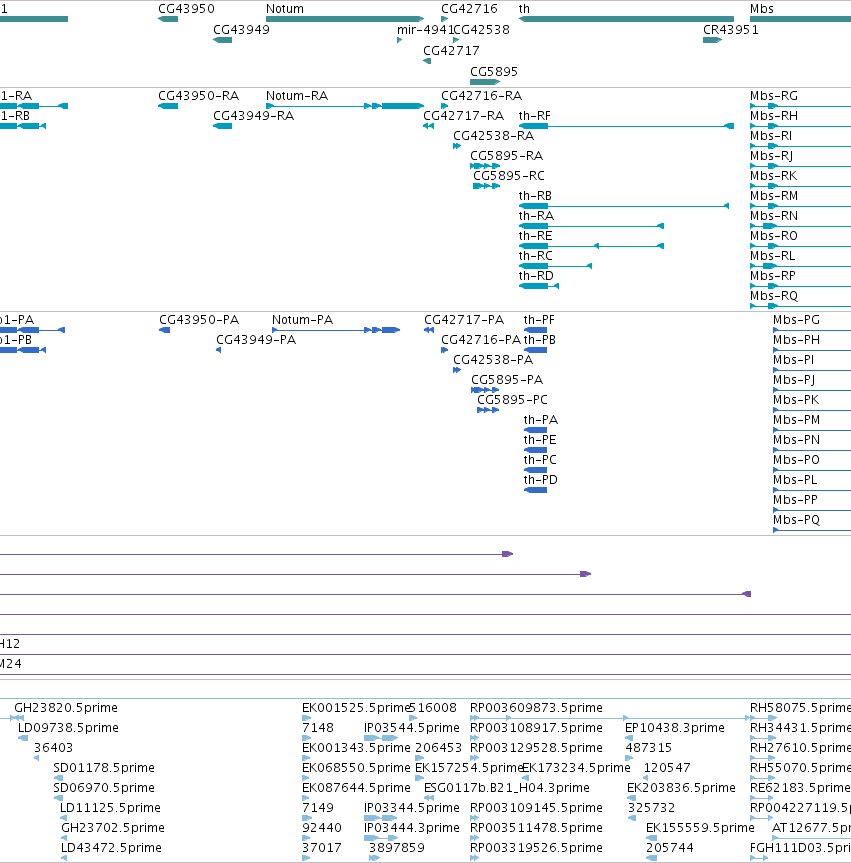The height and width of the screenshot is (863, 851).
Task: Click the th-RF transcript label
Action: click(x=534, y=116)
